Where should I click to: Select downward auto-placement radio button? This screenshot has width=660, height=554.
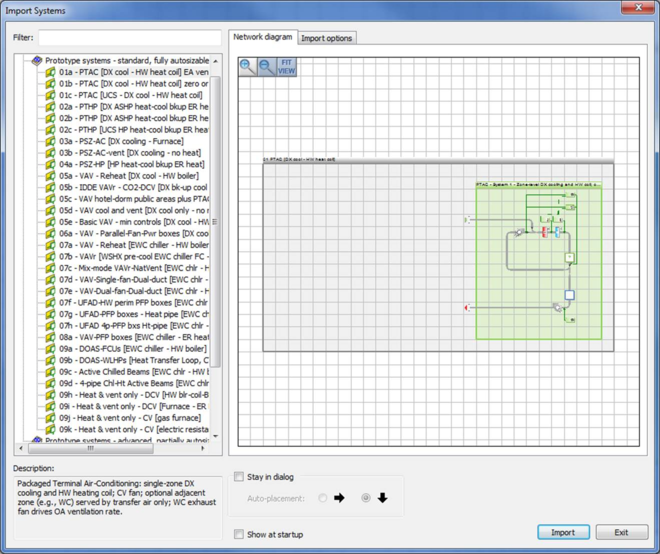coord(365,497)
